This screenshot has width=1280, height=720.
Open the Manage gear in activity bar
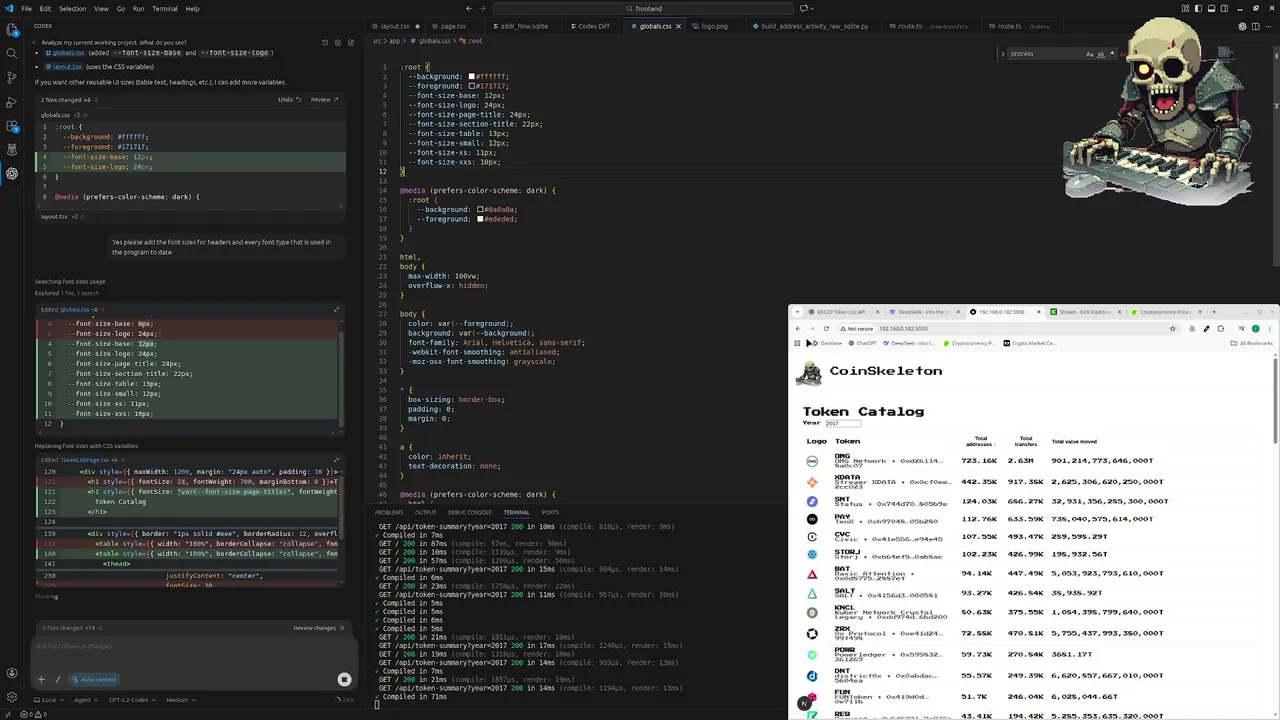(x=12, y=697)
